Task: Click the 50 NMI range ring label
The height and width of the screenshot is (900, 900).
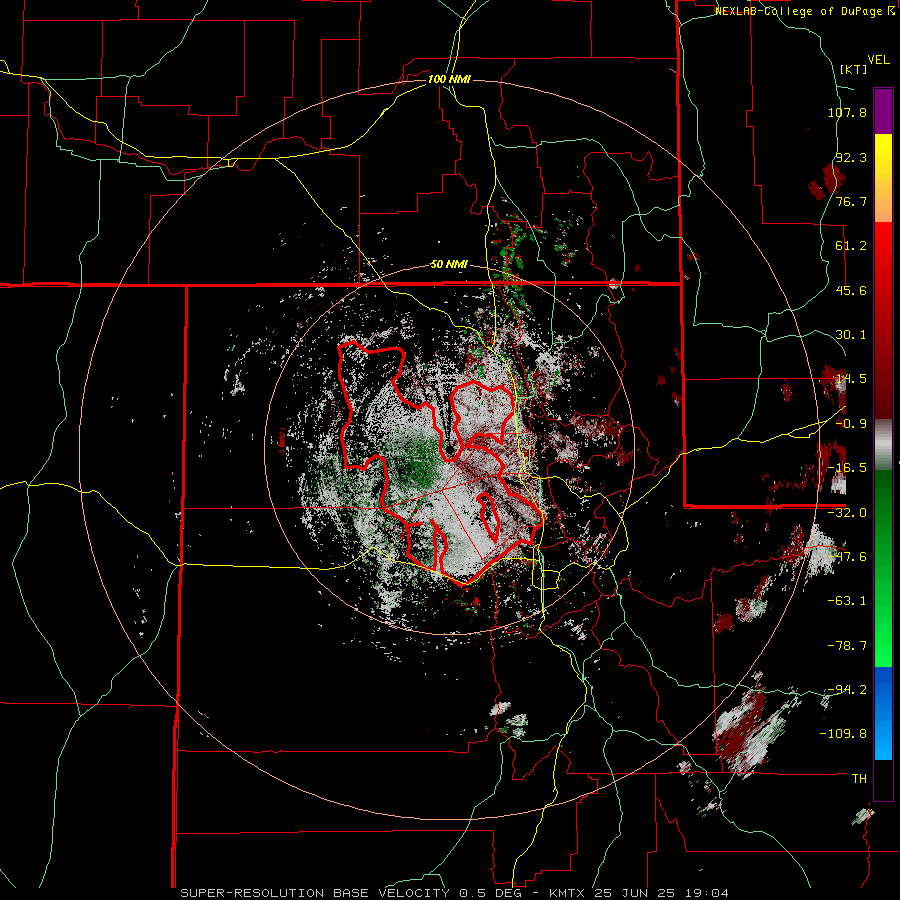Action: [x=449, y=264]
